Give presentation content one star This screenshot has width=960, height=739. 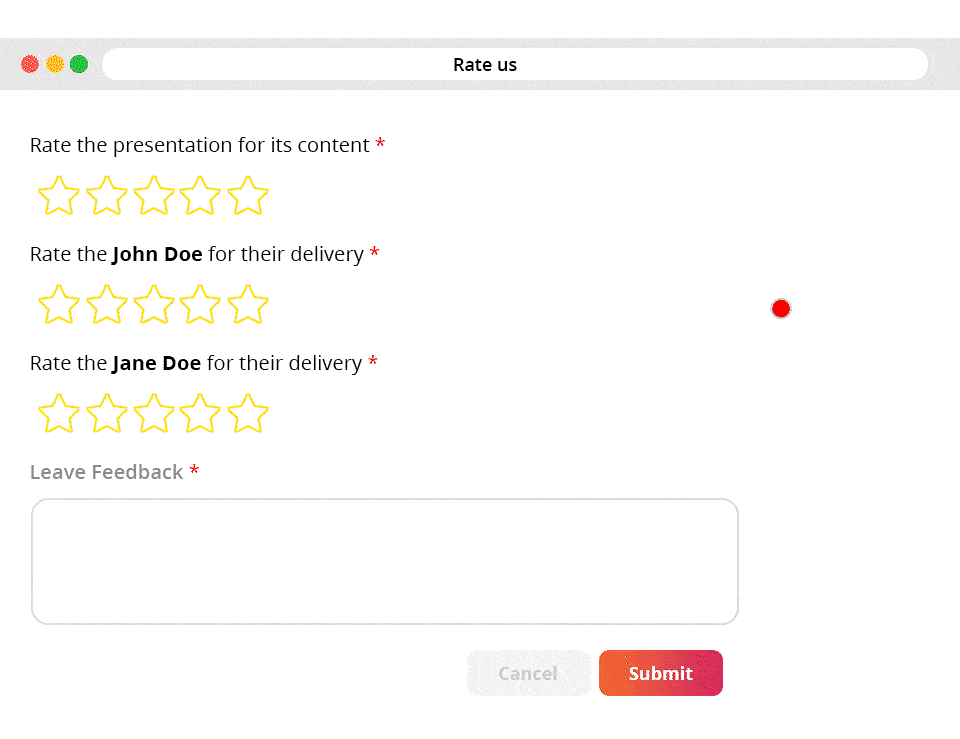click(59, 196)
